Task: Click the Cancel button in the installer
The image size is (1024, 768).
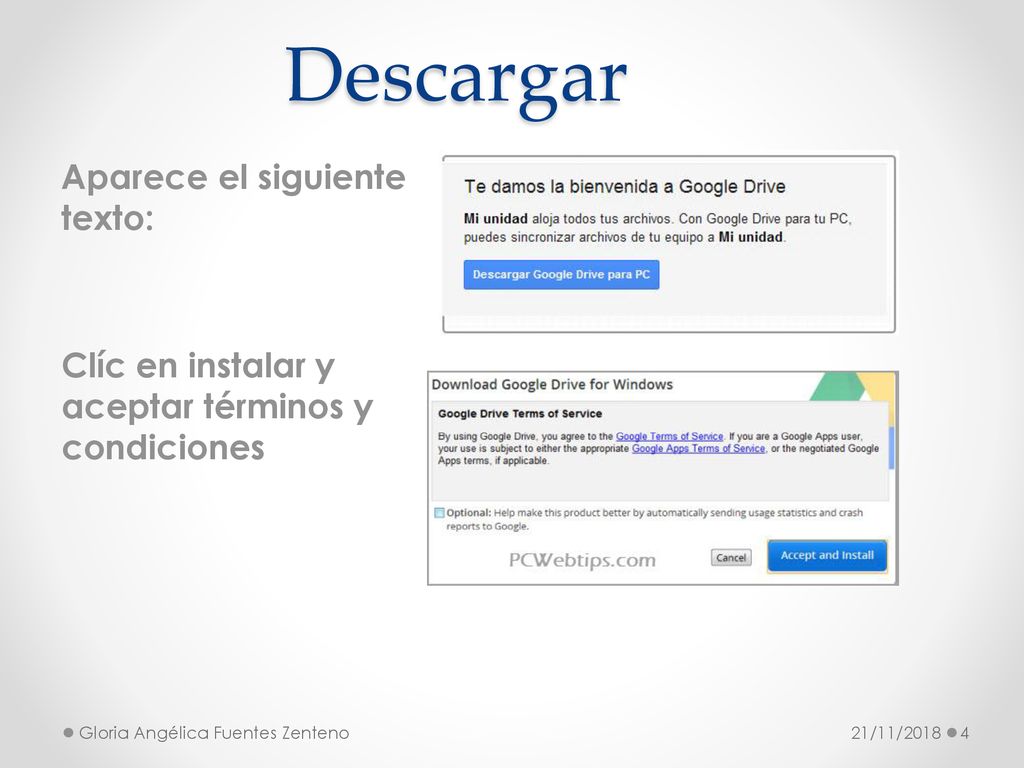Action: coord(731,558)
